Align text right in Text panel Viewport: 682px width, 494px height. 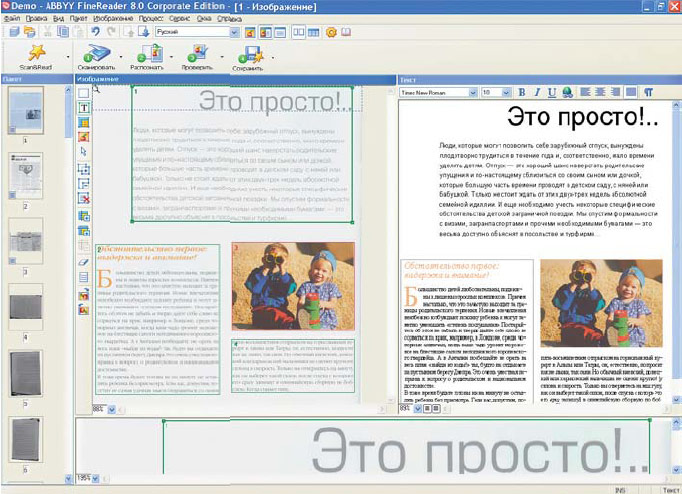615,92
